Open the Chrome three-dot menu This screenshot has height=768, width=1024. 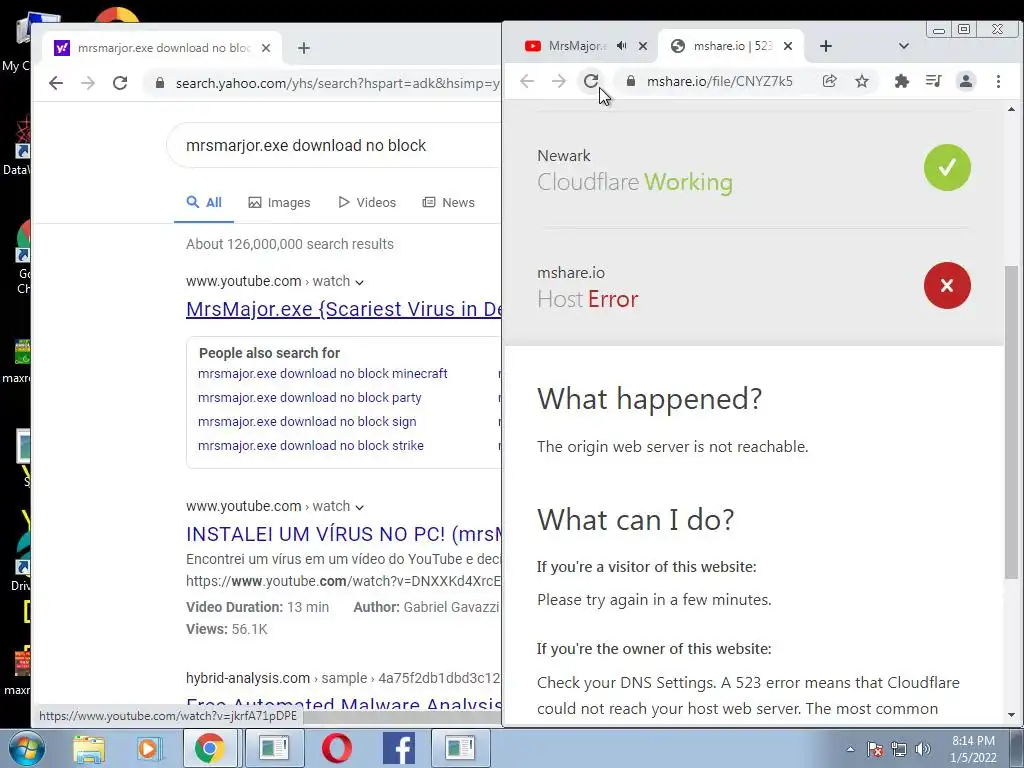click(x=999, y=81)
